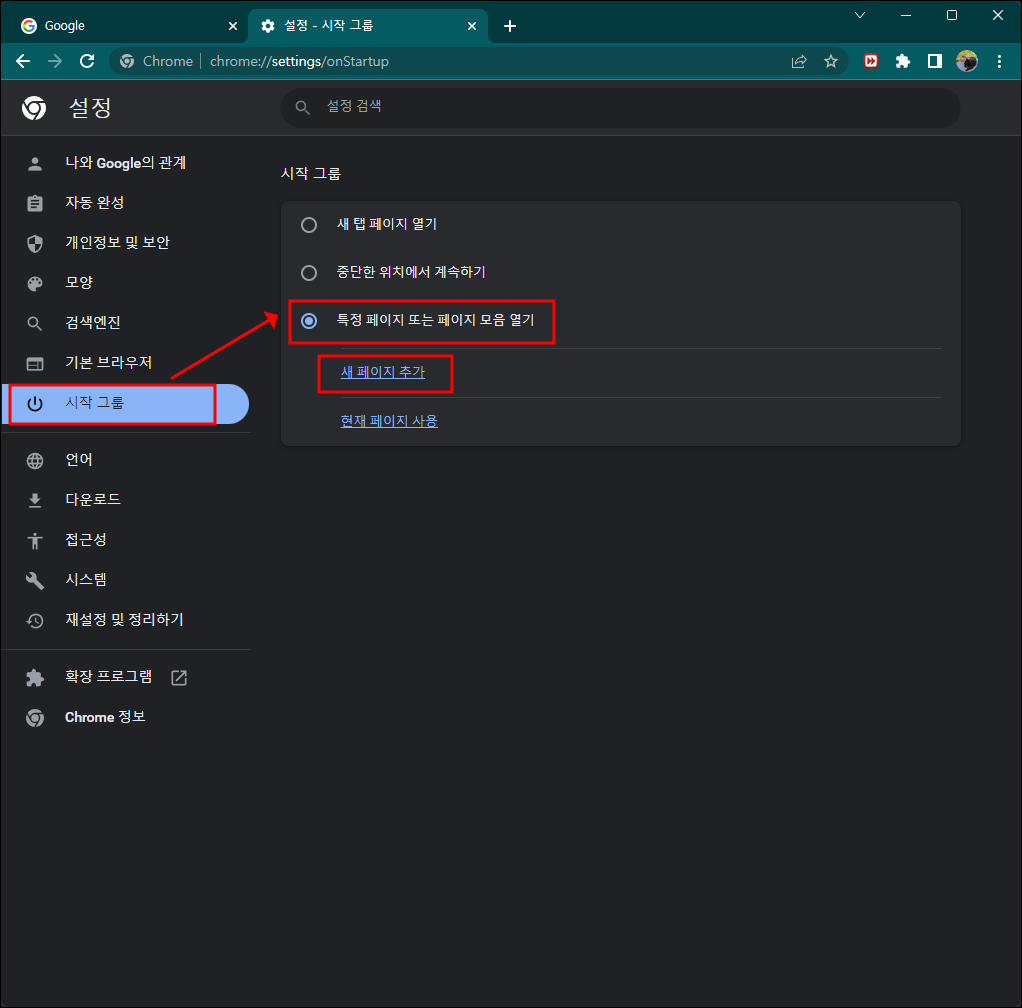Open a new browser tab
The width and height of the screenshot is (1022, 1008).
tap(510, 24)
